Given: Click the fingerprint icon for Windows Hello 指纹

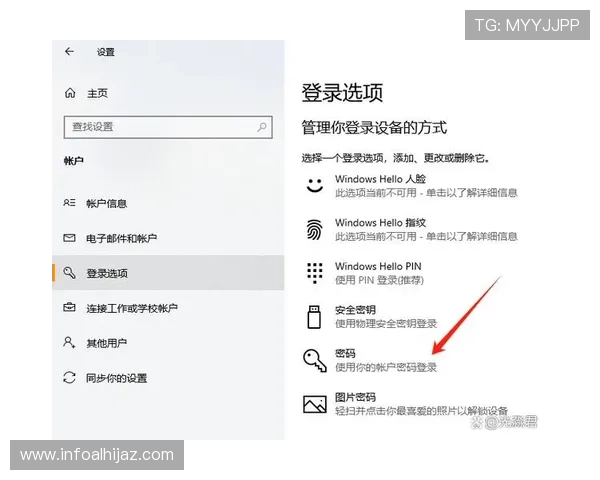Looking at the screenshot, I should tap(315, 229).
